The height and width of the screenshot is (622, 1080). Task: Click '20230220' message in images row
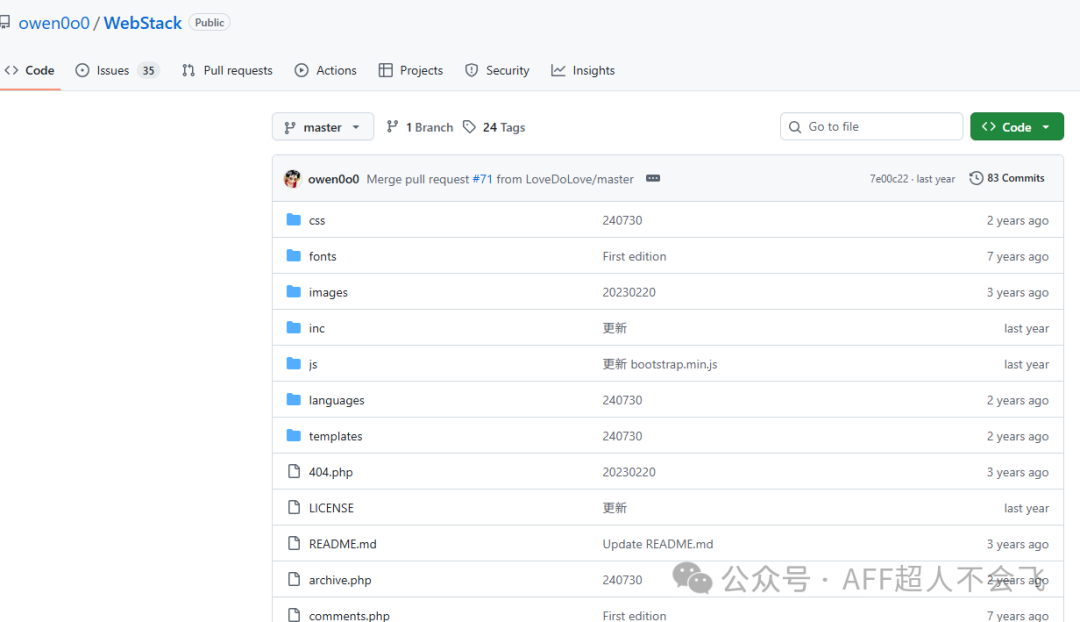click(629, 292)
